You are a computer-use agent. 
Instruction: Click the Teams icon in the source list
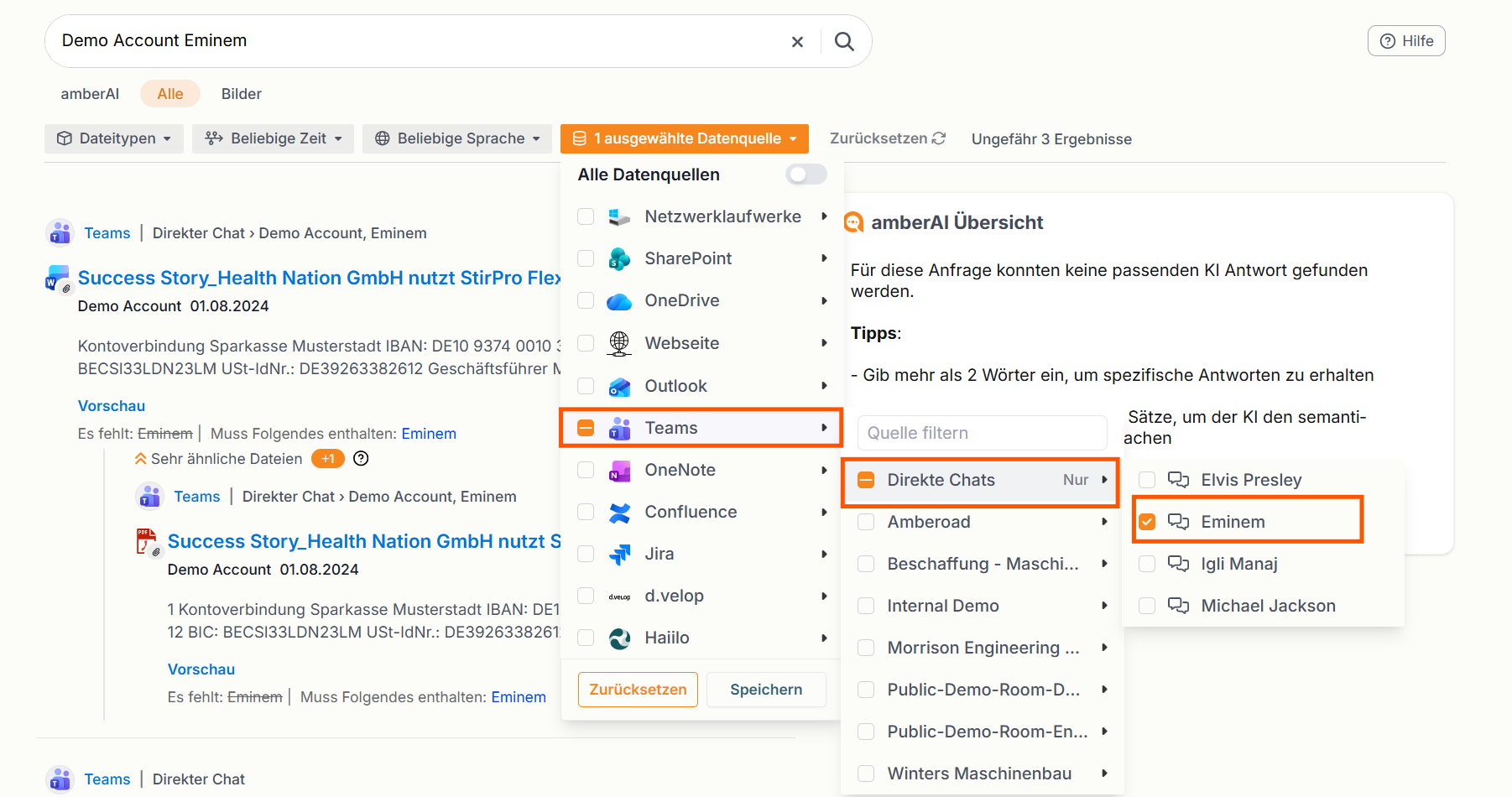[x=619, y=428]
